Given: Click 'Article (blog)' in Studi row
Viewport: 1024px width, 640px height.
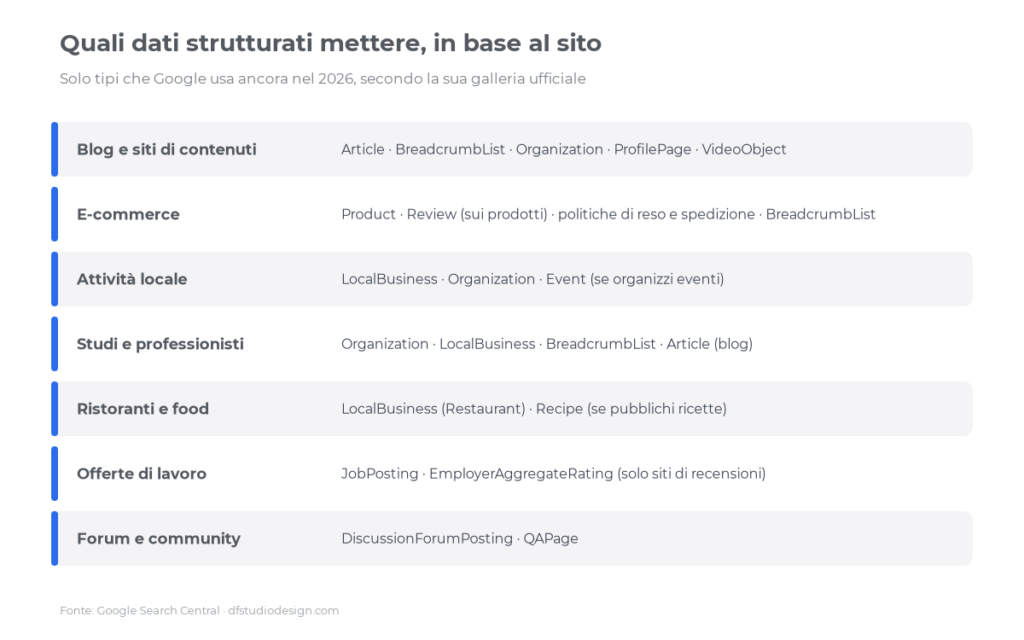Looking at the screenshot, I should coord(709,344).
